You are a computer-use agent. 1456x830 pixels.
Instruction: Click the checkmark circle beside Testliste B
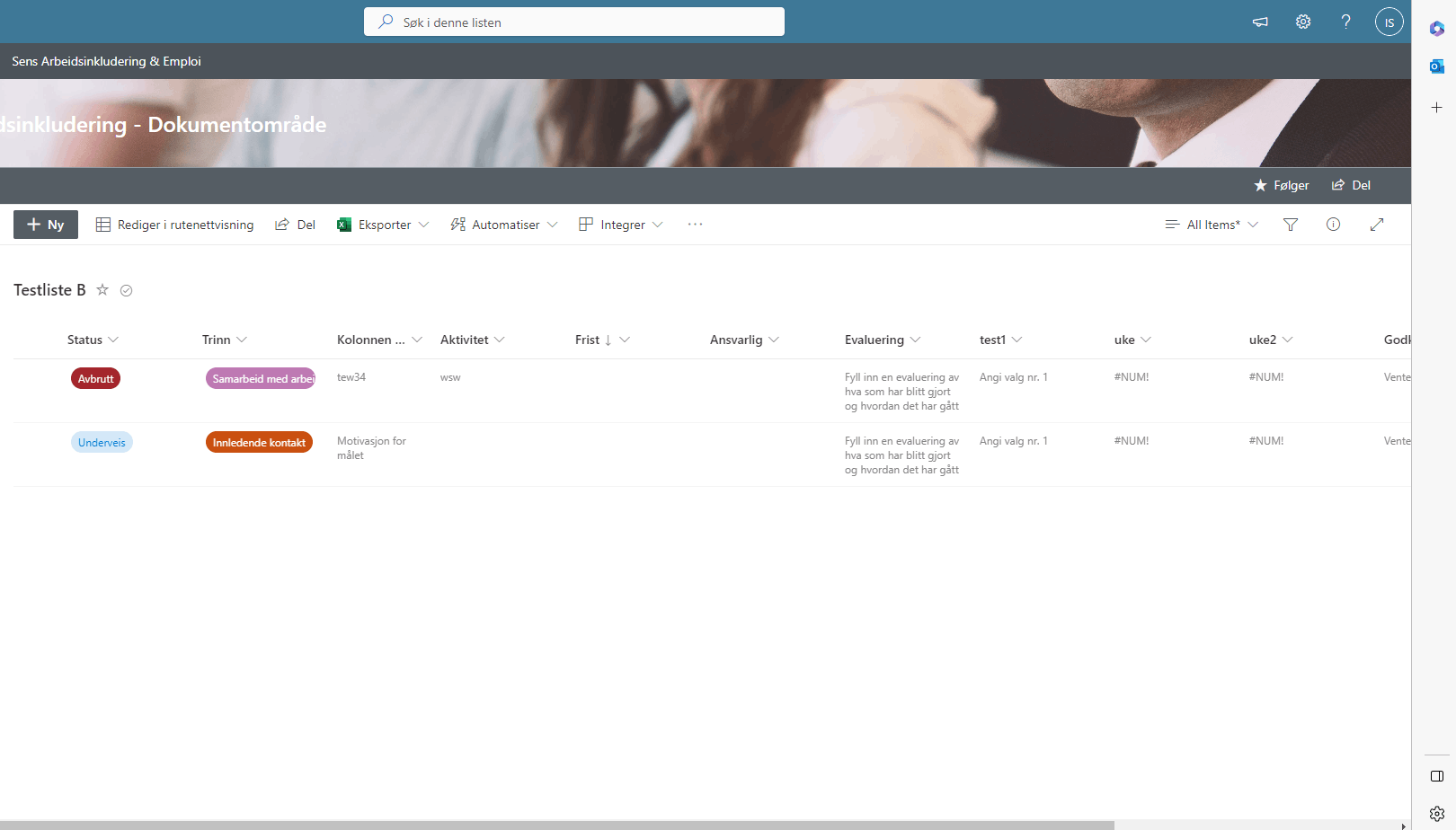127,290
